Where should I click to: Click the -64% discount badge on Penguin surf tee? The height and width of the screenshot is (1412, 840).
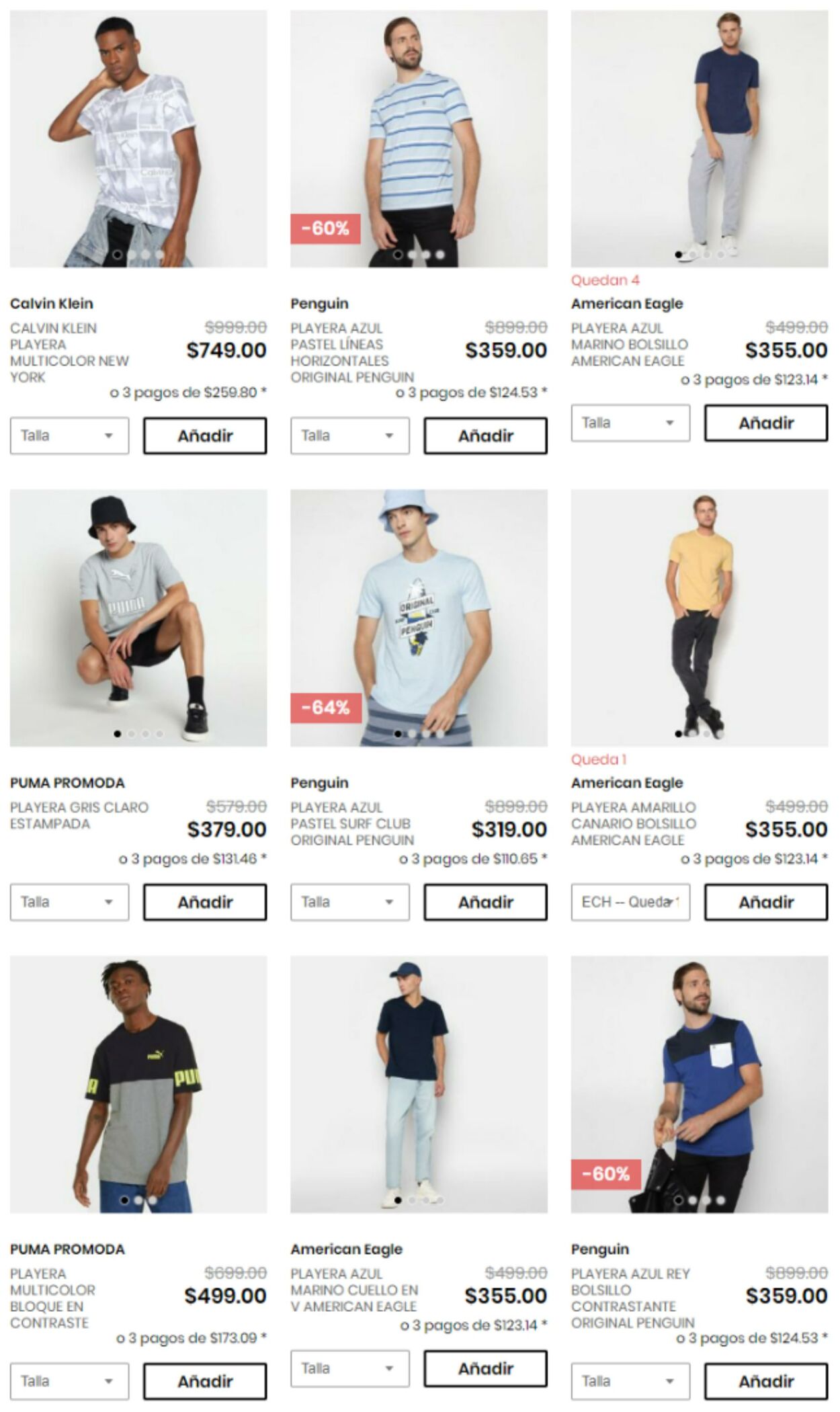326,708
